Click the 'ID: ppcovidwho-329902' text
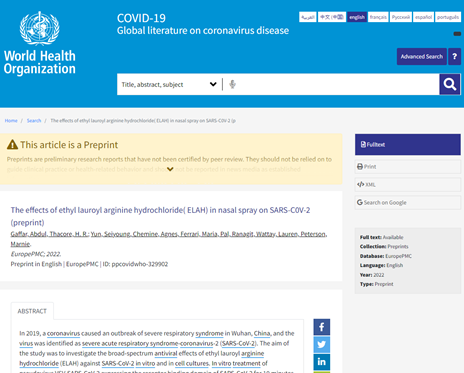 tap(135, 264)
